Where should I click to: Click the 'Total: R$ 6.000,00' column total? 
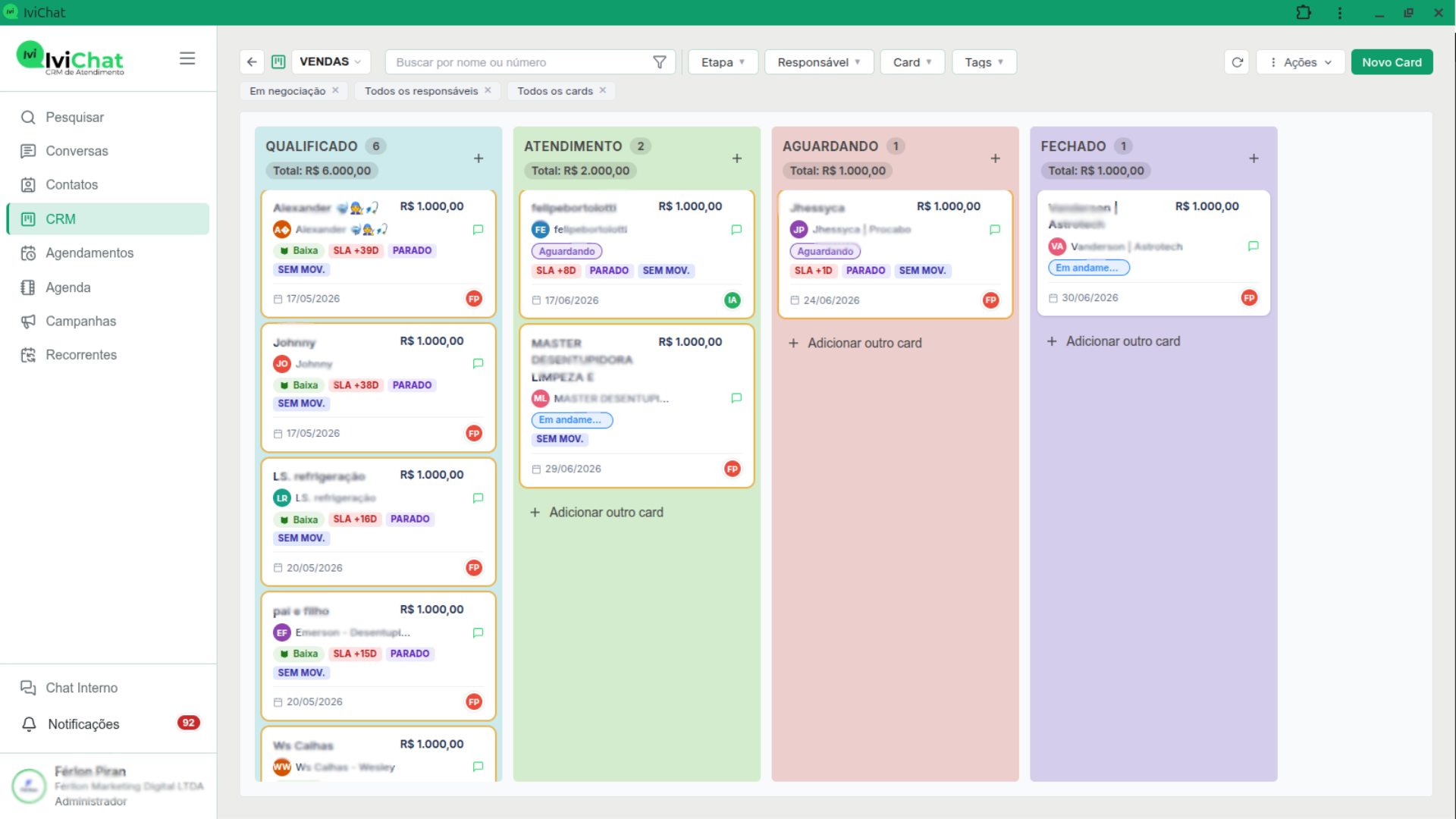(322, 171)
